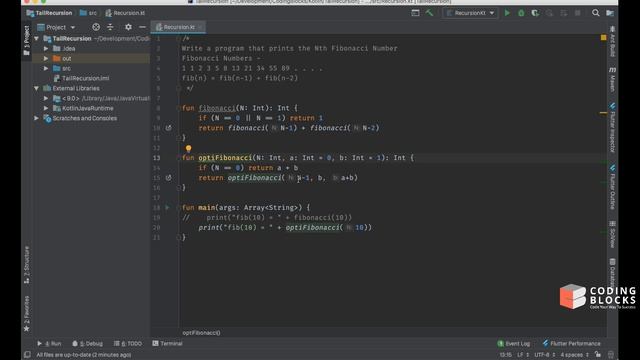Open the Flutter Outline side tab
The height and width of the screenshot is (360, 640).
[x=612, y=187]
